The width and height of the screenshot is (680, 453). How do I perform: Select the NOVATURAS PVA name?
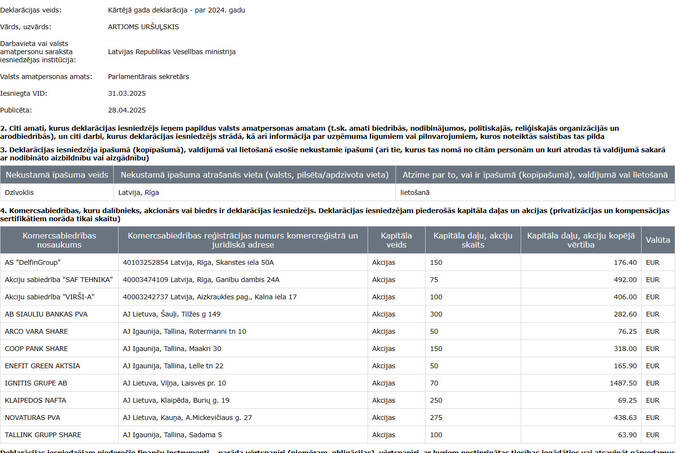(x=33, y=417)
